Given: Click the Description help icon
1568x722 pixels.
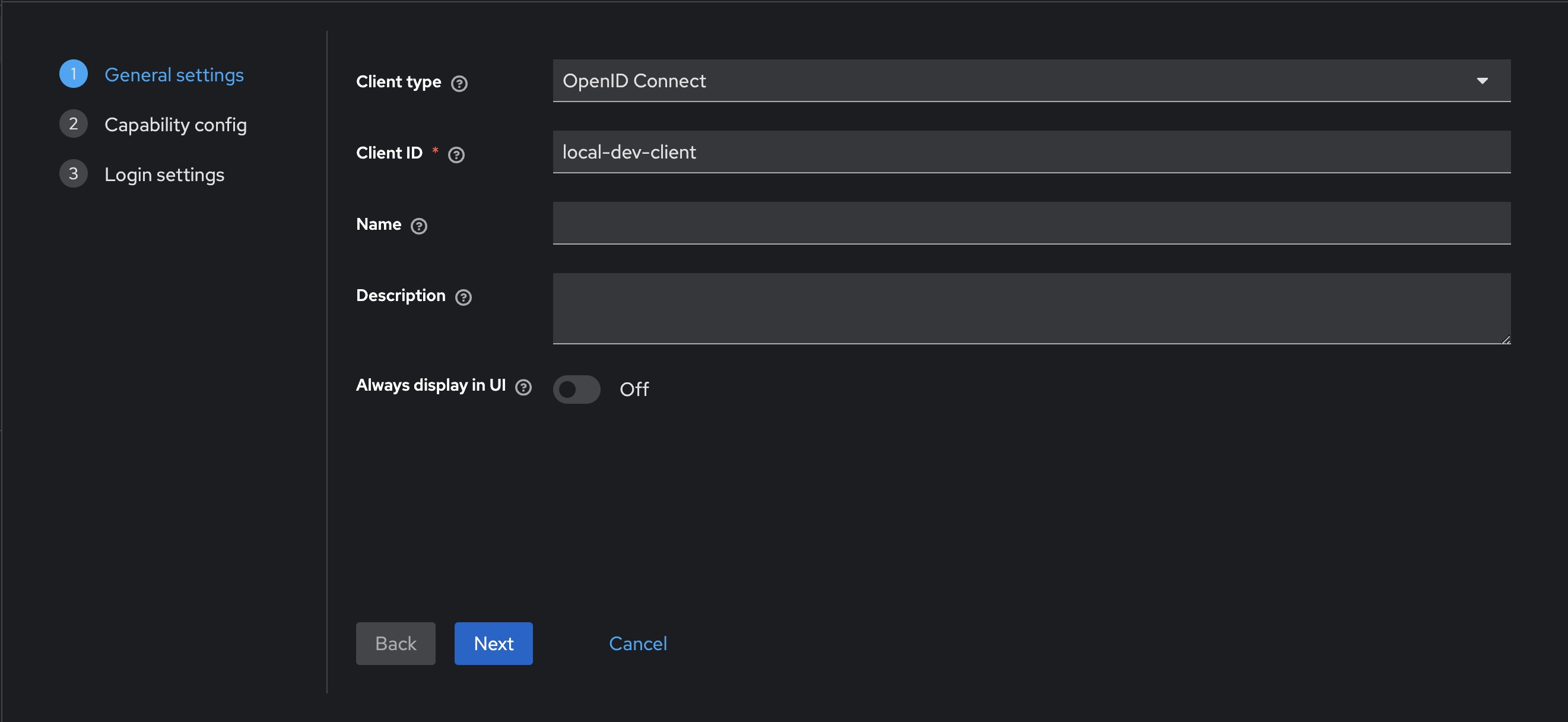Looking at the screenshot, I should 463,297.
